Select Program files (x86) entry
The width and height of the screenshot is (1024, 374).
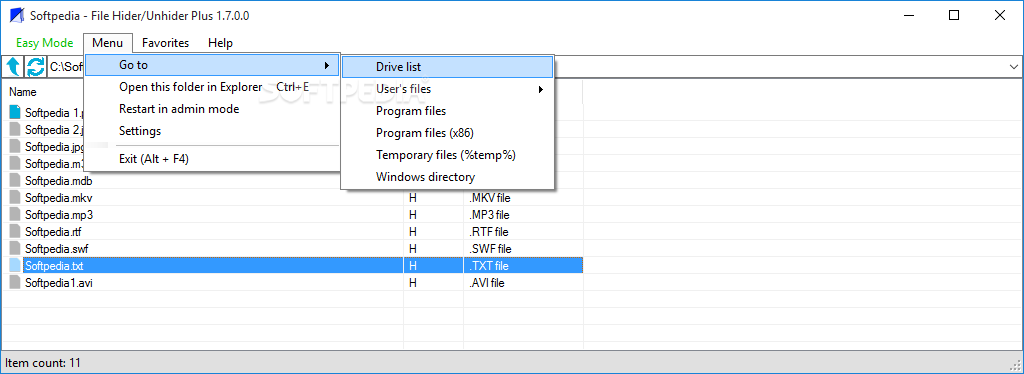coord(447,133)
